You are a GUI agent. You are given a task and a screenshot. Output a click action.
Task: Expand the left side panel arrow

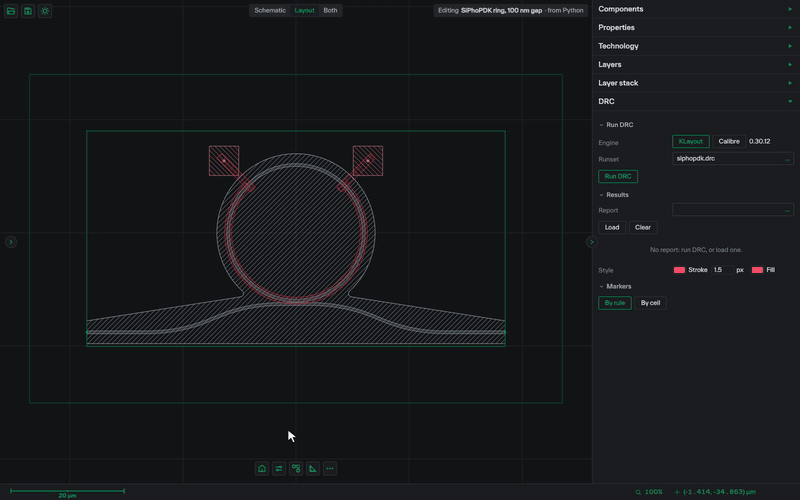[11, 242]
